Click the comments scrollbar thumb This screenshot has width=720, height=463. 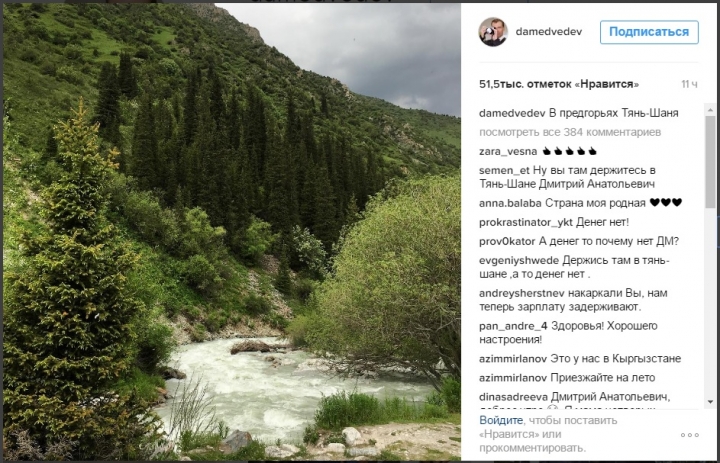(x=710, y=162)
